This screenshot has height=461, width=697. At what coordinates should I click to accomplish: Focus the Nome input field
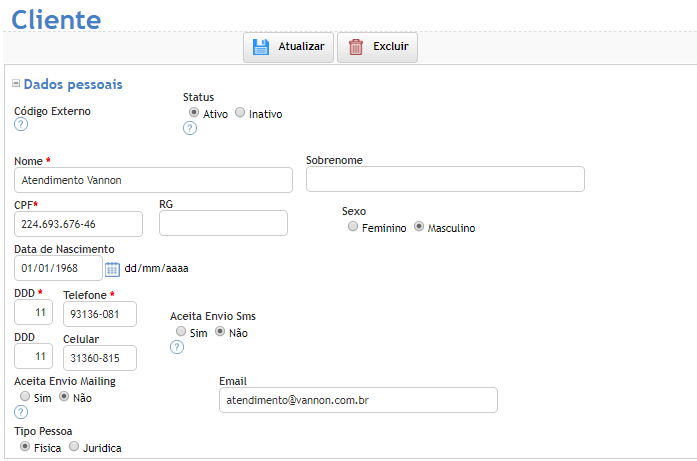pyautogui.click(x=153, y=180)
